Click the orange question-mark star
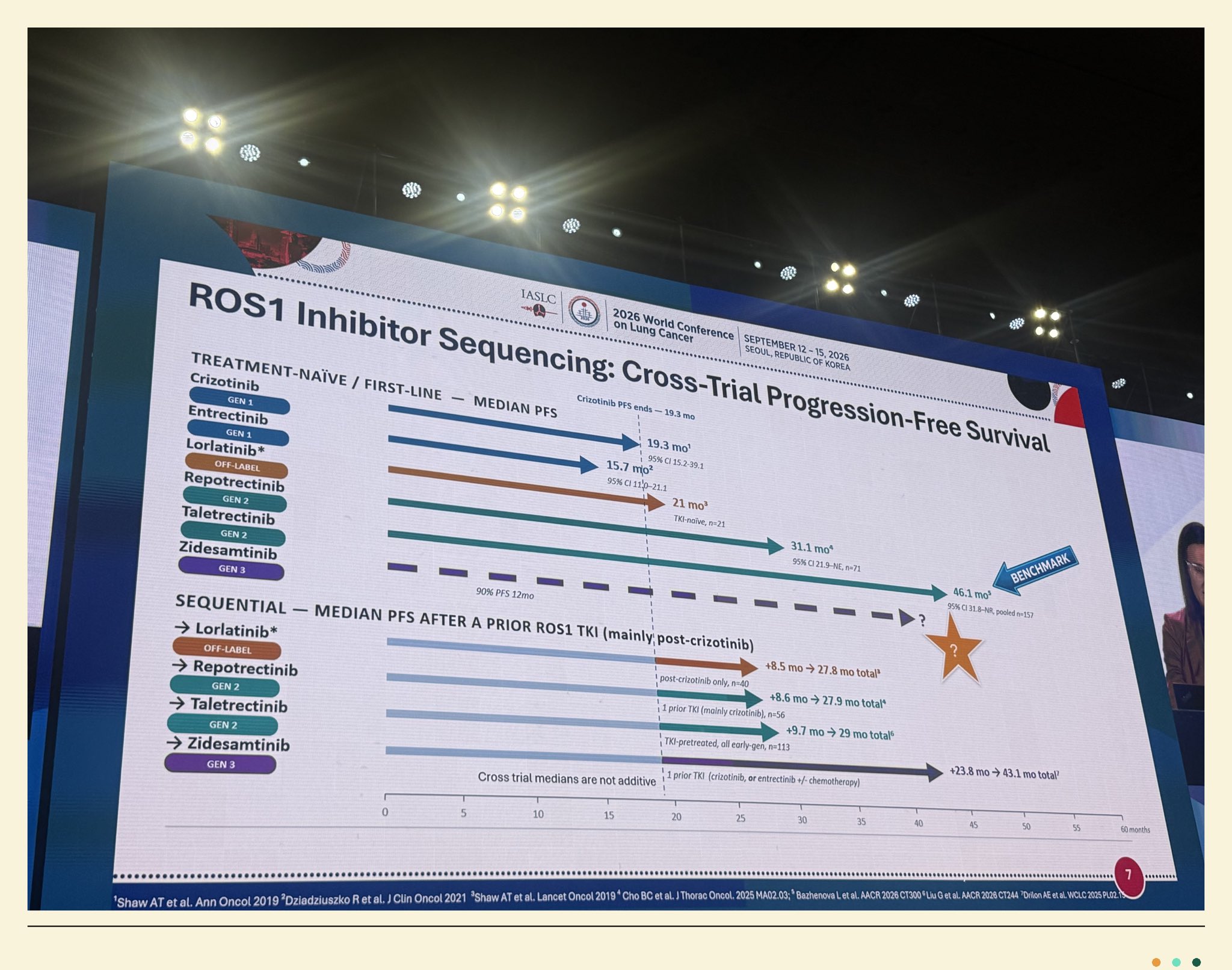The image size is (1232, 970). (954, 650)
